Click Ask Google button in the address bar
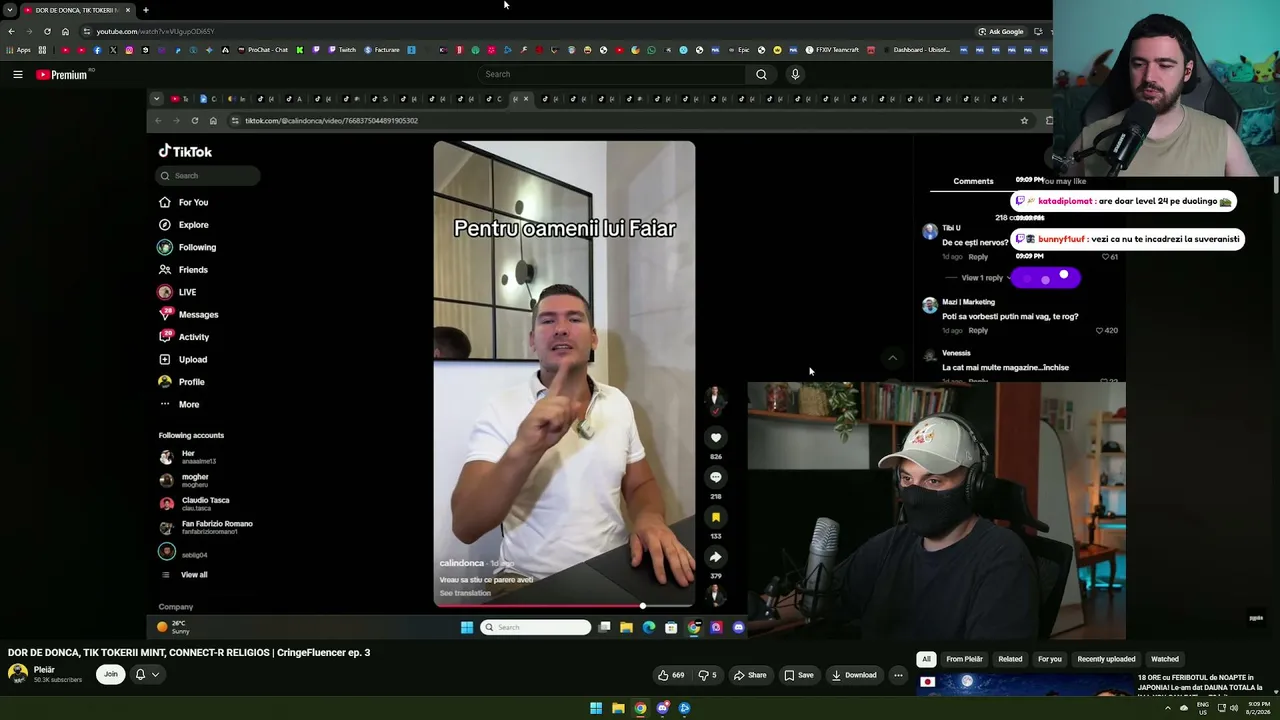This screenshot has width=1280, height=720. click(x=1000, y=31)
